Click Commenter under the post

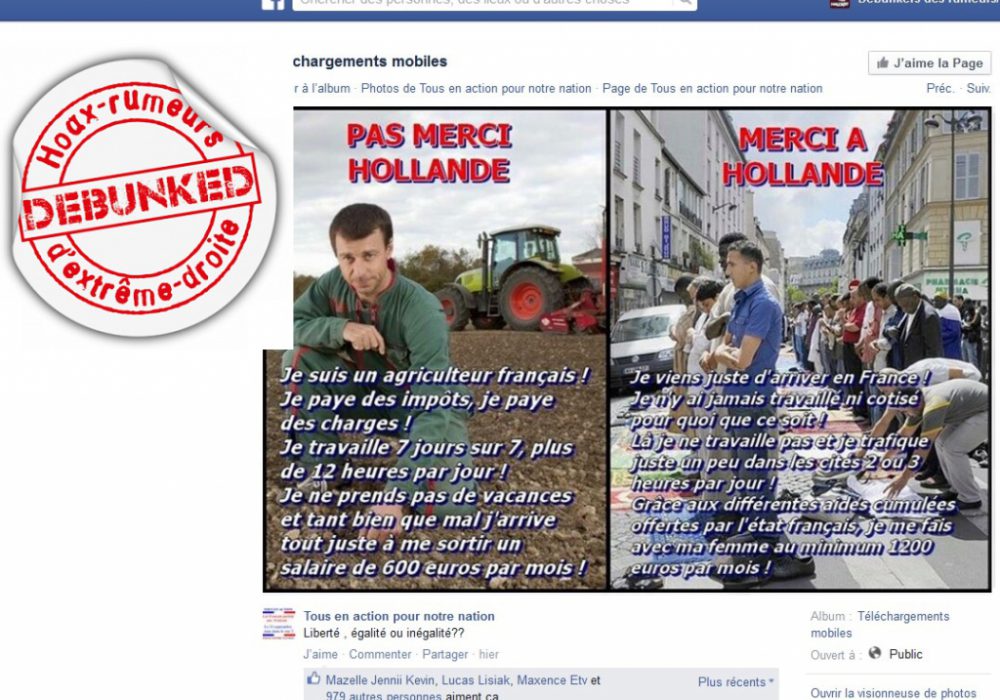(x=380, y=654)
